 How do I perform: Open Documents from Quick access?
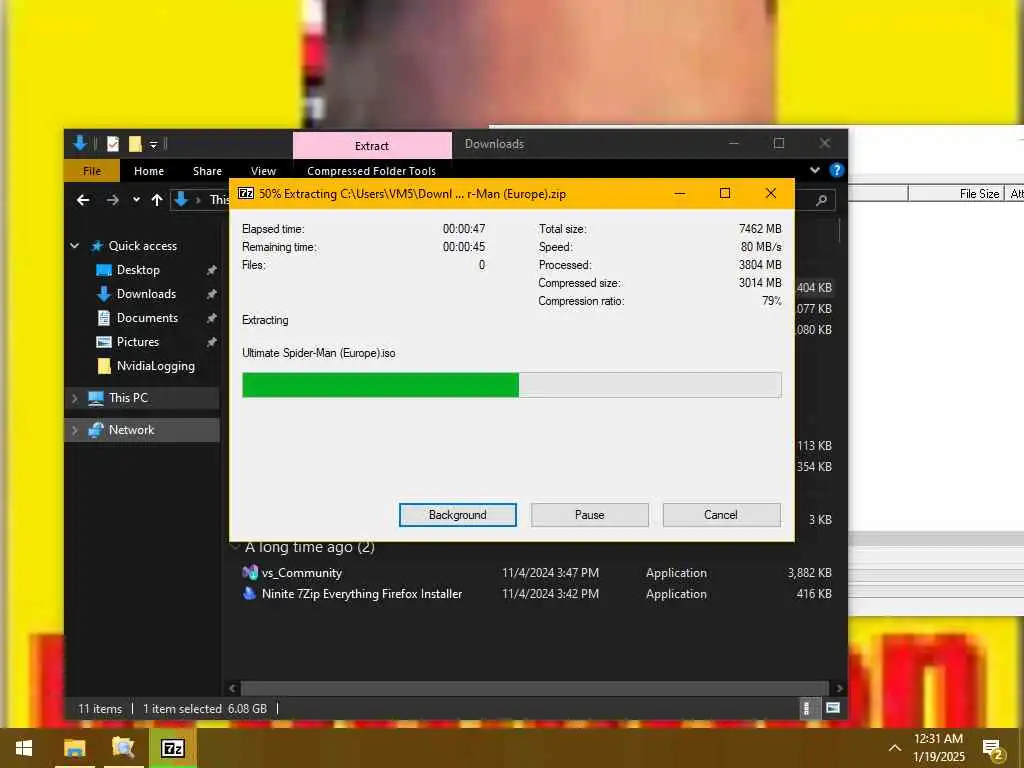tap(147, 318)
